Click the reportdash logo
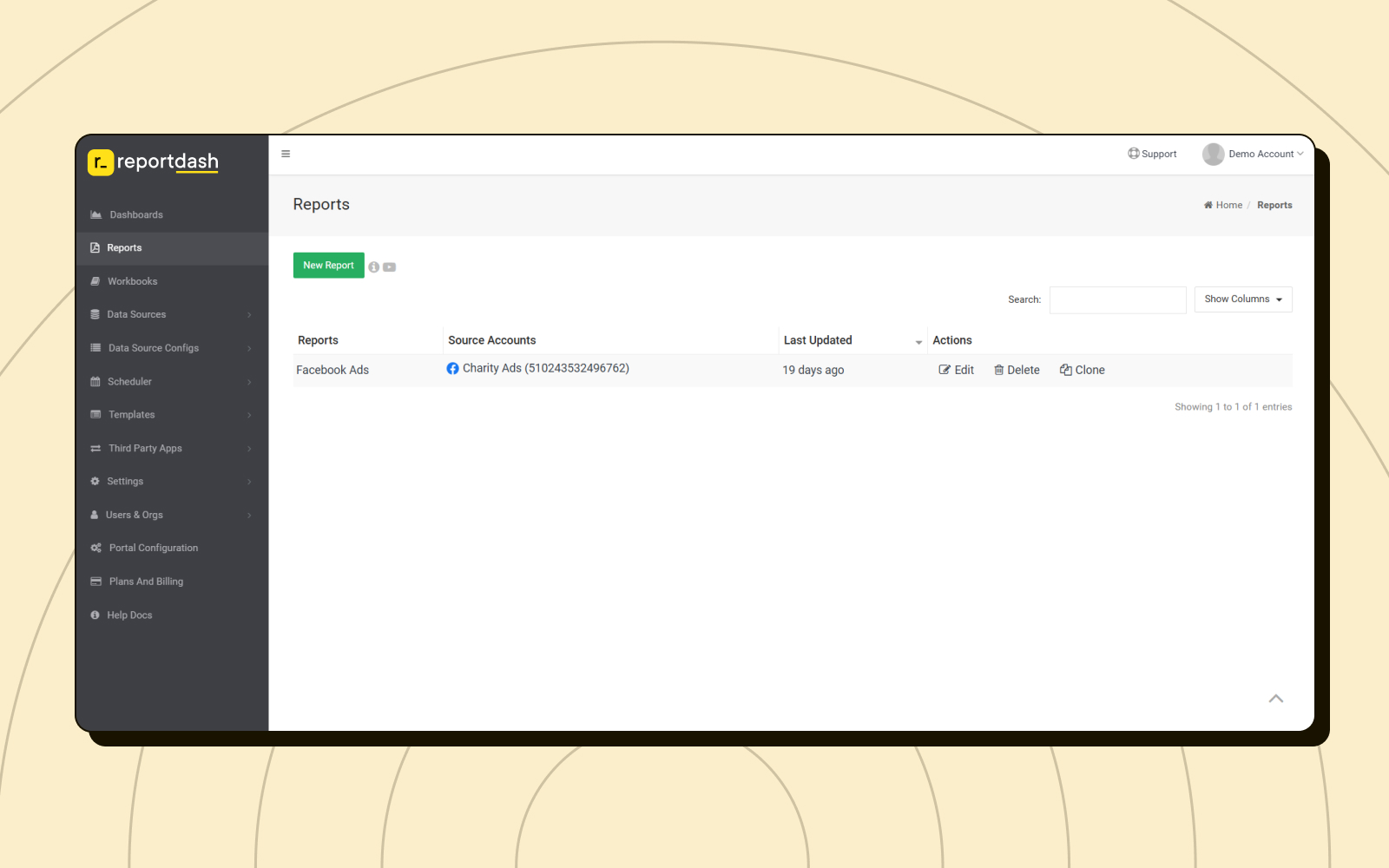1389x868 pixels. point(153,161)
